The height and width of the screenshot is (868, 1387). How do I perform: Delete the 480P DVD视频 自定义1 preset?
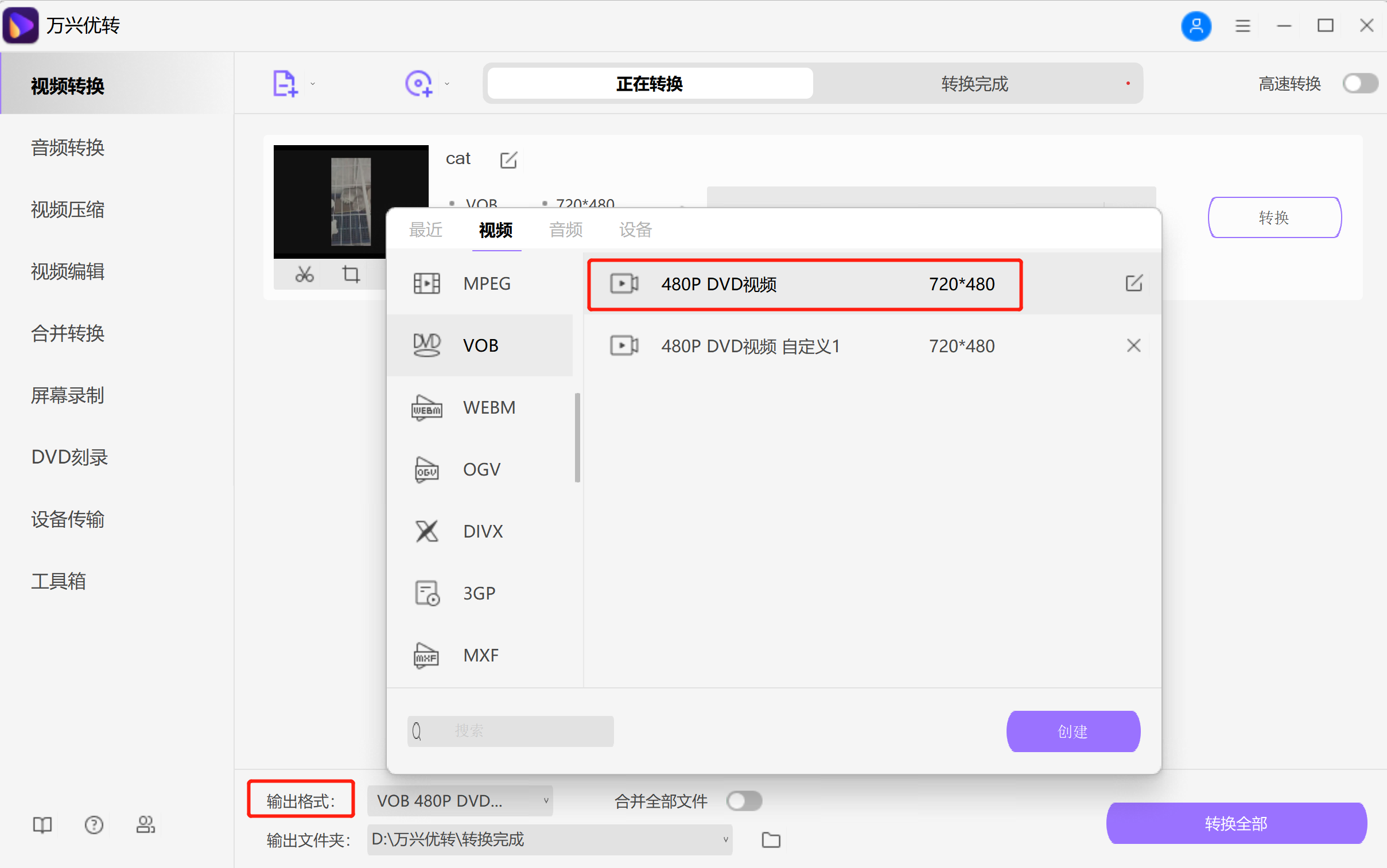coord(1133,345)
